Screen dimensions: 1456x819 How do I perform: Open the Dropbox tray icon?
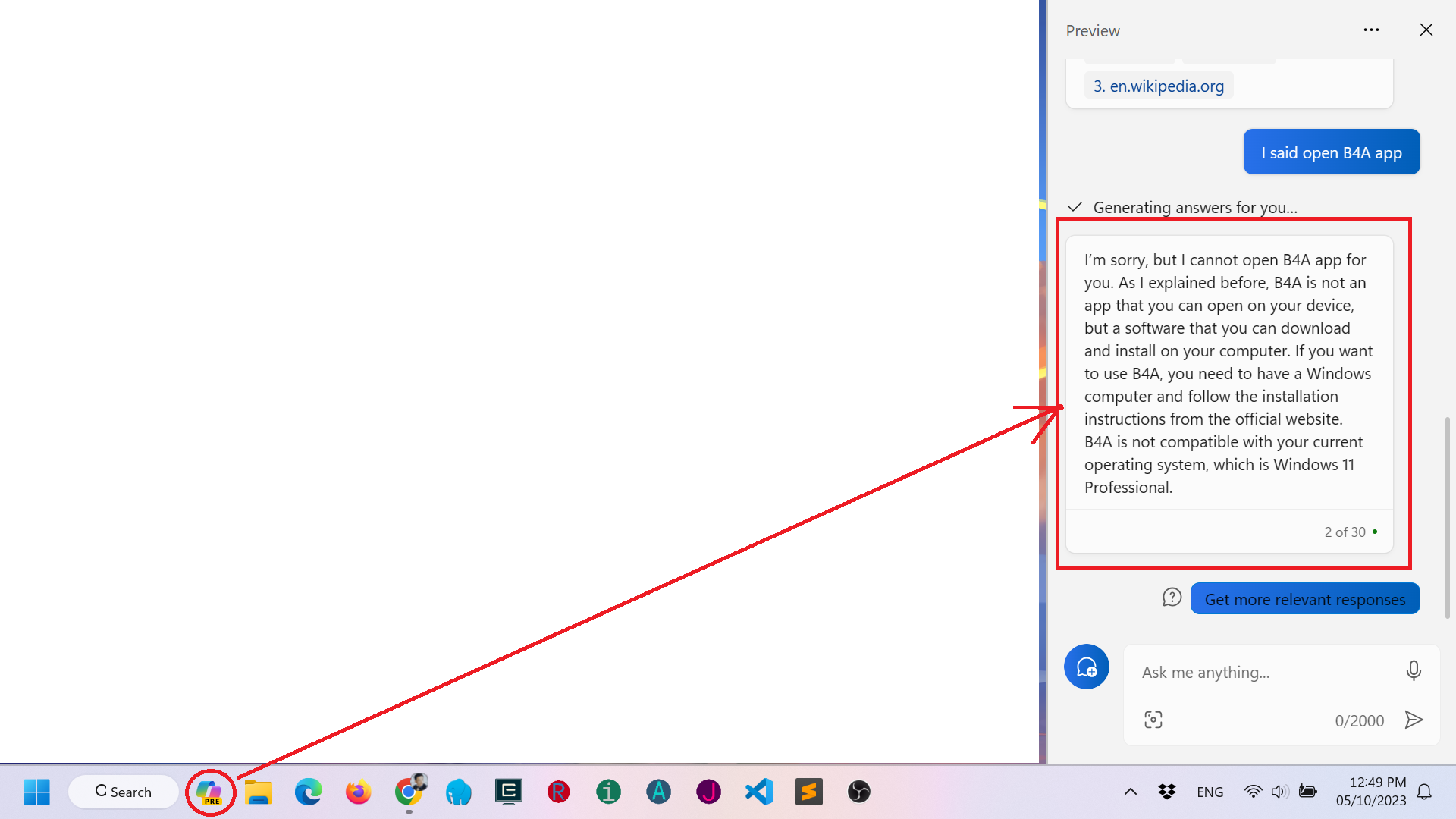(x=1166, y=792)
